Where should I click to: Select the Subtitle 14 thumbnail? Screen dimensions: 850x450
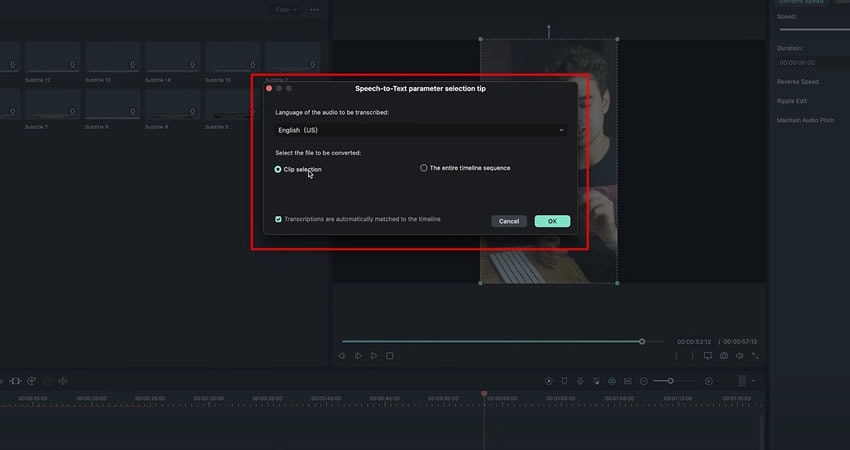tap(172, 57)
